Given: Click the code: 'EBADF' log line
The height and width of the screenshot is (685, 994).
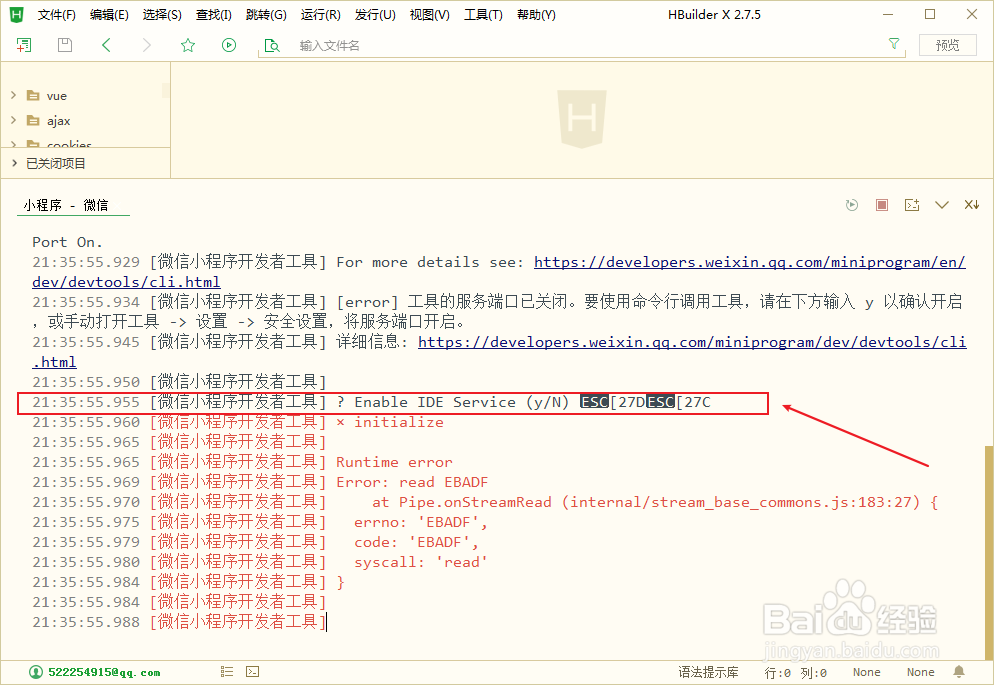Looking at the screenshot, I should tap(255, 542).
